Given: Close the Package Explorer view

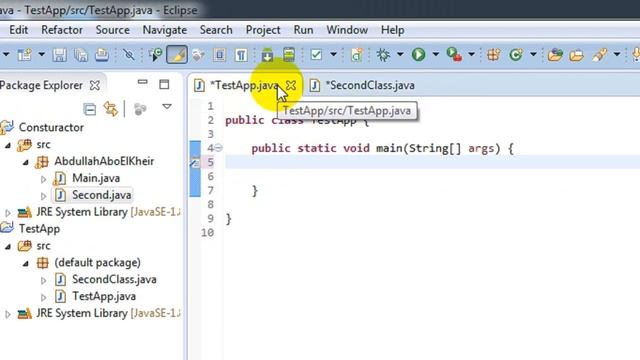Looking at the screenshot, I should (x=95, y=85).
